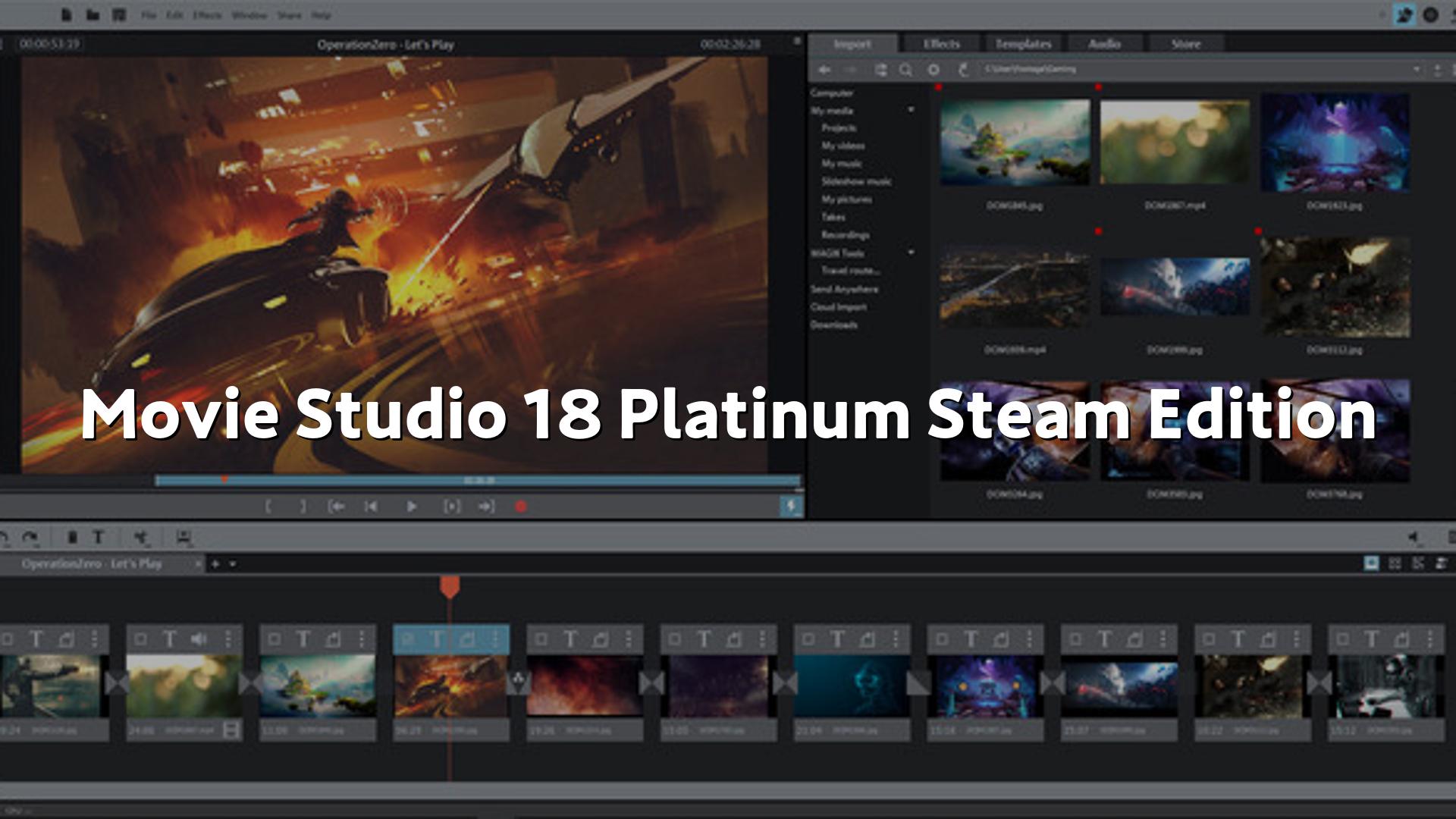
Task: Switch to the Templates tab
Action: coord(1024,44)
